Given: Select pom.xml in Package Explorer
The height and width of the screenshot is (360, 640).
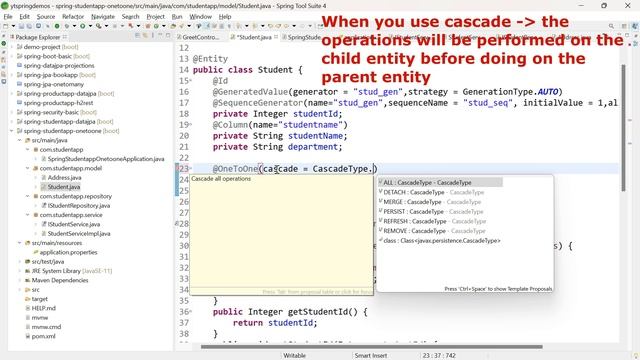Looking at the screenshot, I should (x=43, y=336).
